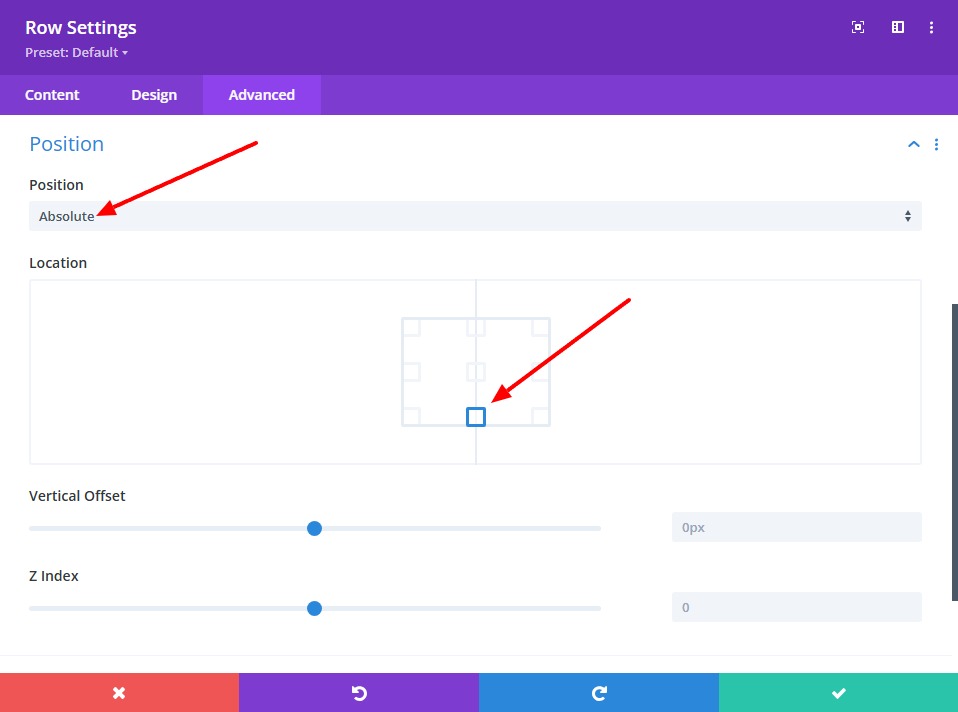
Task: Open Position section options menu
Action: click(x=936, y=145)
